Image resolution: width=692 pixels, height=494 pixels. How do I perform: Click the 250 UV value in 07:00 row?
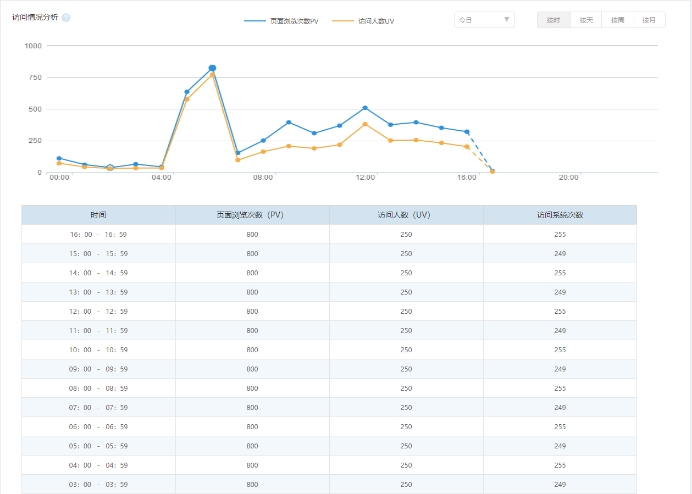406,407
